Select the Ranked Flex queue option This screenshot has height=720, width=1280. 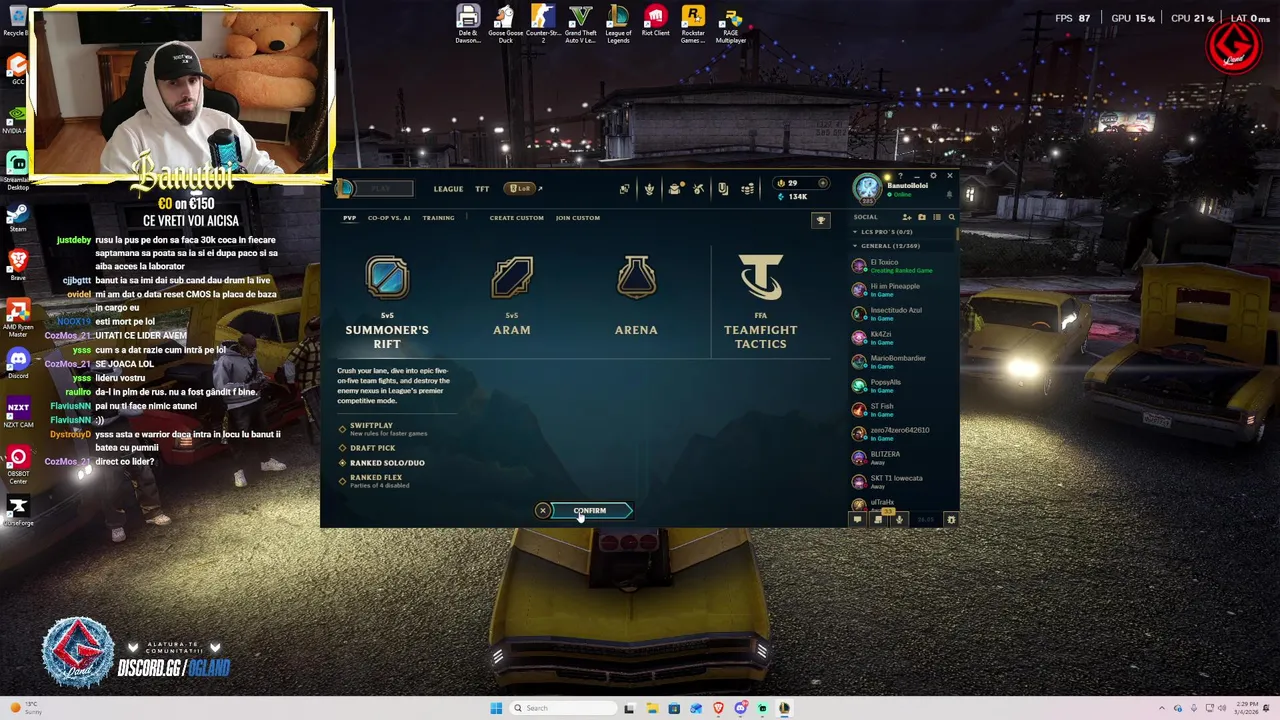coord(376,480)
